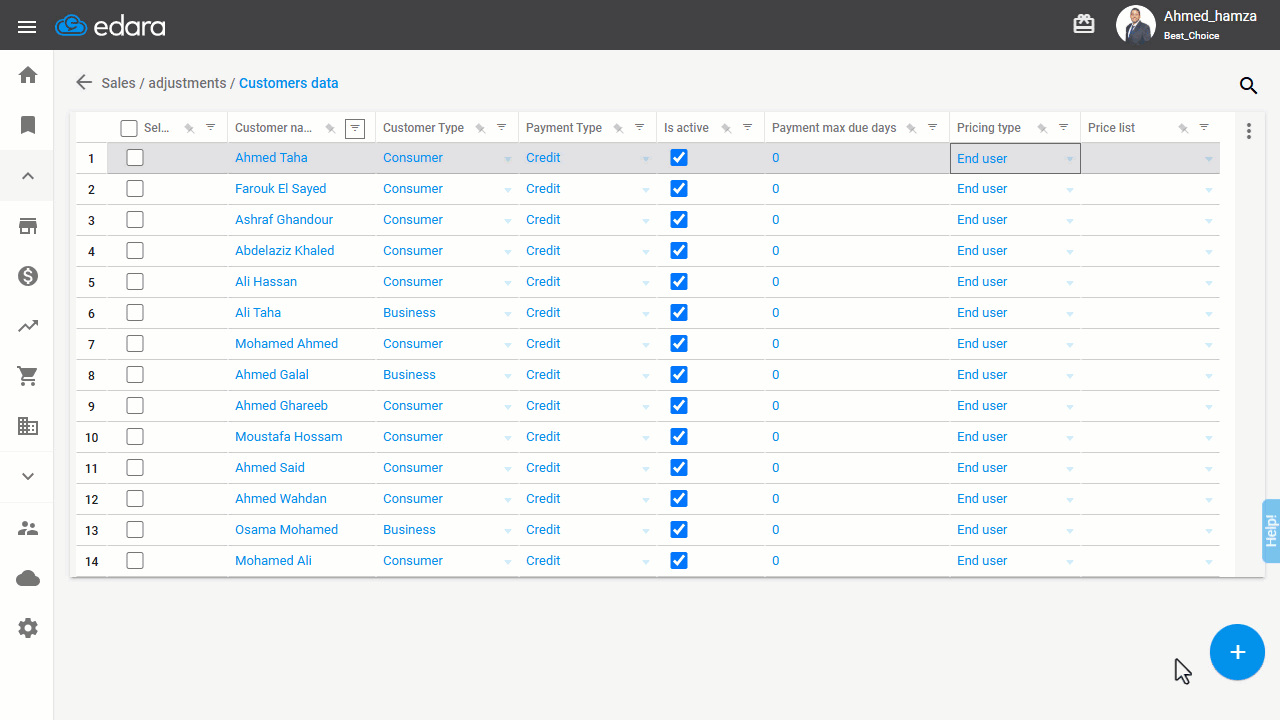Open the shopping cart sidebar icon
Screen dimensions: 1280x720
[28, 376]
